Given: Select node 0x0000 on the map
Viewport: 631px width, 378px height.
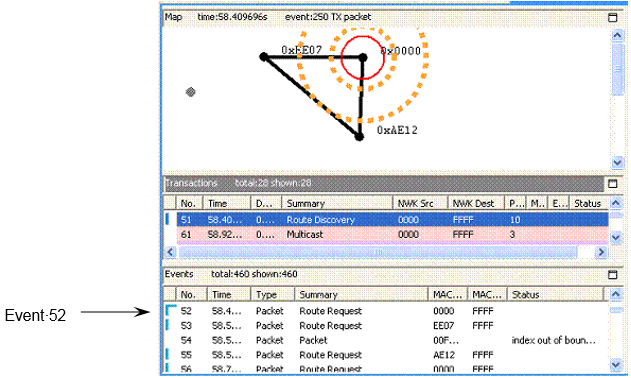Looking at the screenshot, I should (x=363, y=58).
